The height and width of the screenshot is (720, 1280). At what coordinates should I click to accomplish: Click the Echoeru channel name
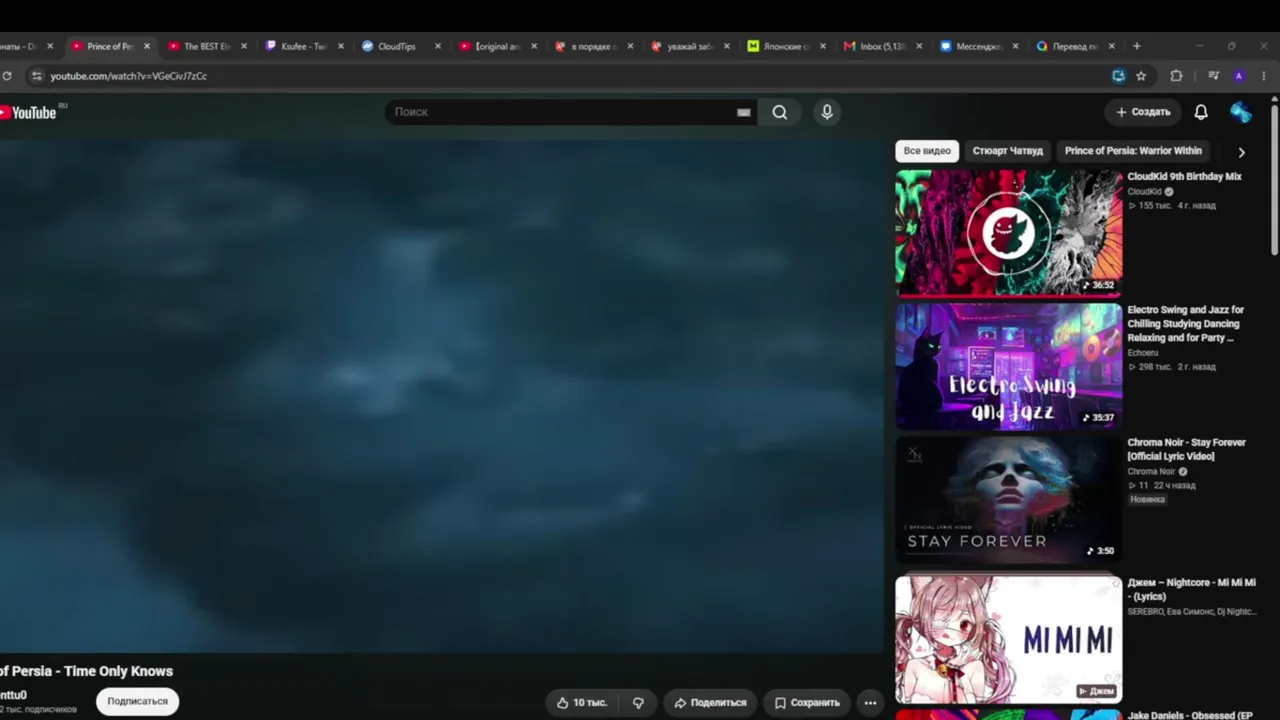1143,352
